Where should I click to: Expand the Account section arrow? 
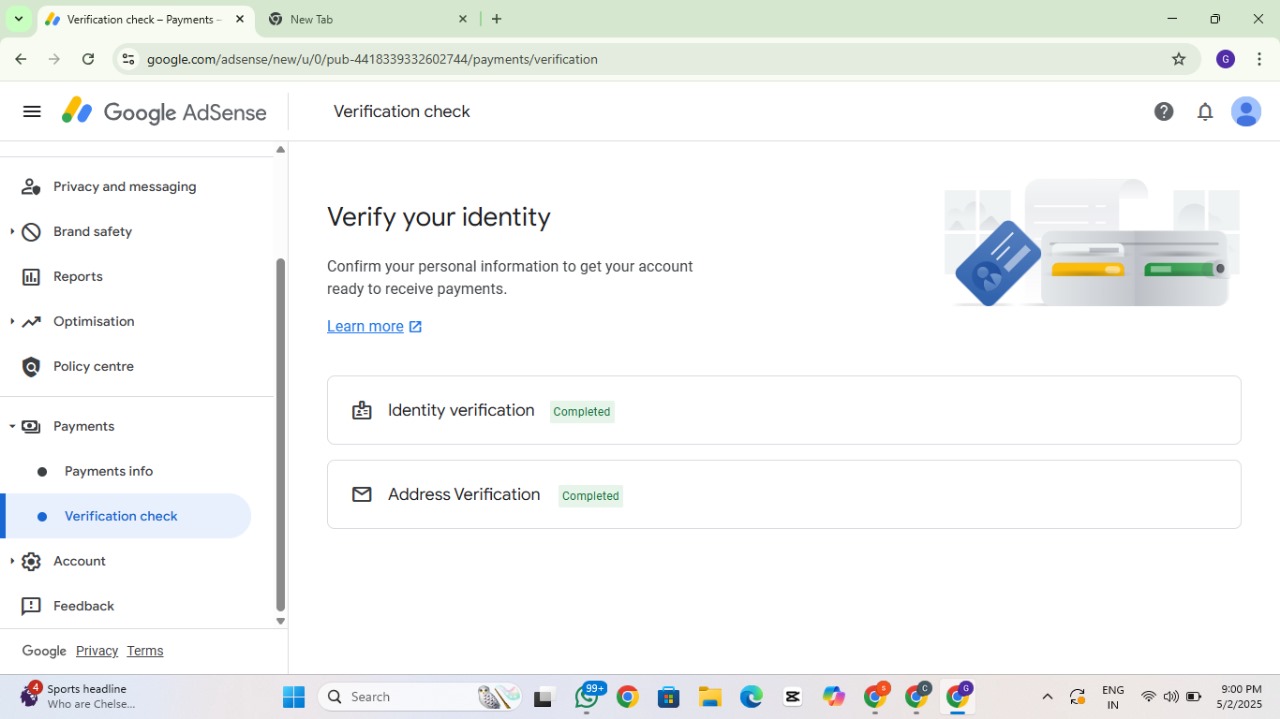tap(11, 562)
